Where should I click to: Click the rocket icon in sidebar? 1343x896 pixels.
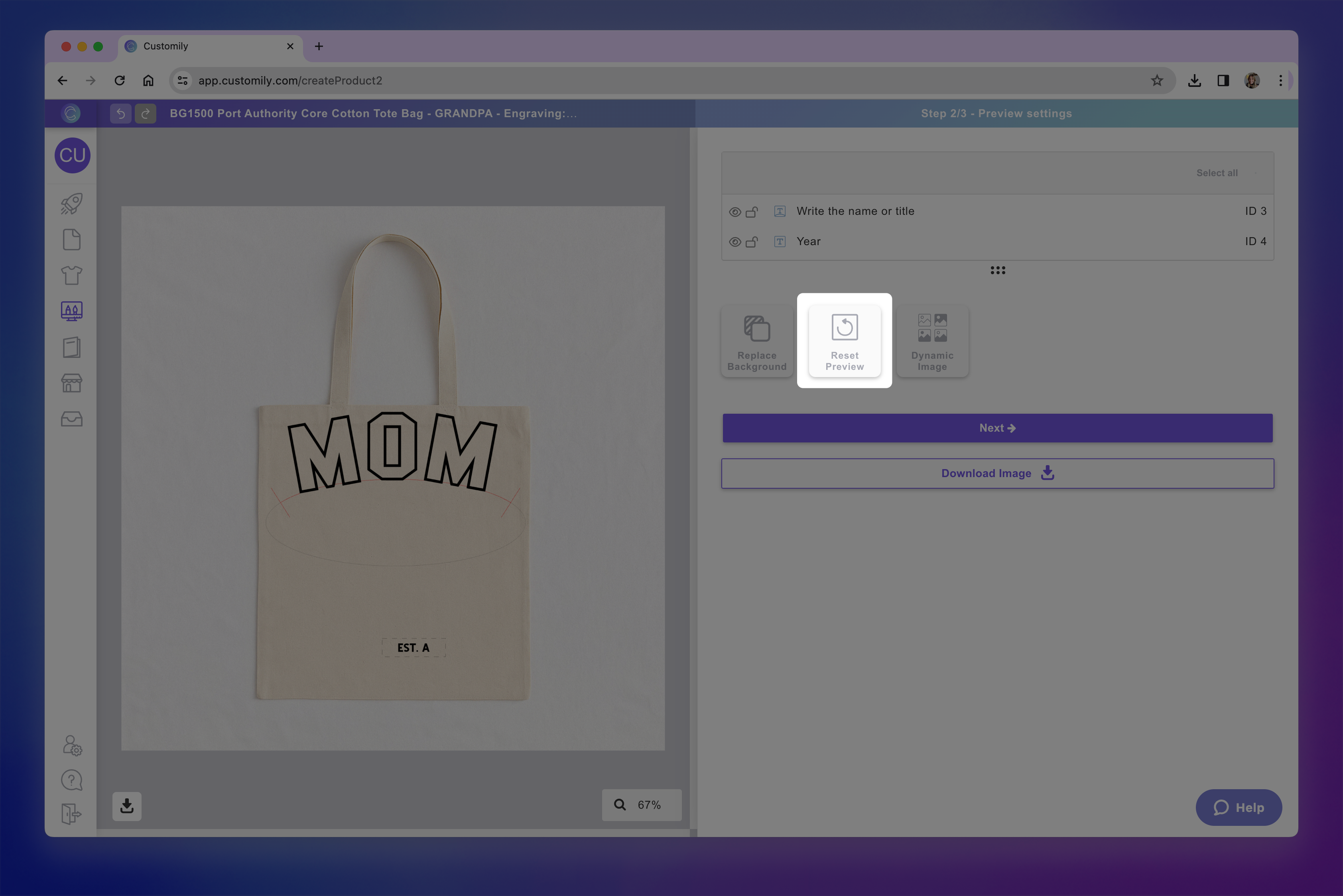coord(71,204)
